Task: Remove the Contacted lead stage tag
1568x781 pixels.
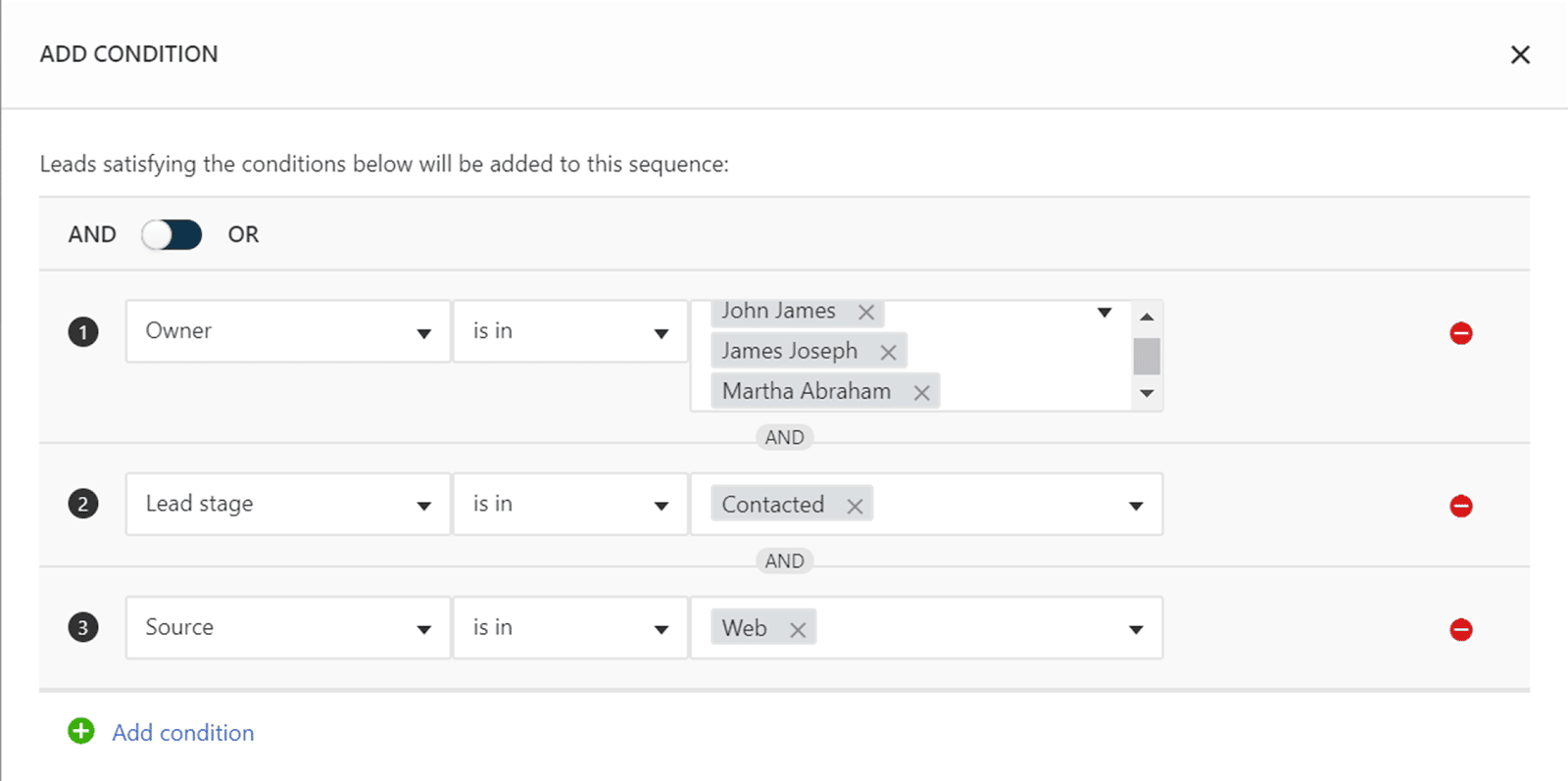Action: 855,507
